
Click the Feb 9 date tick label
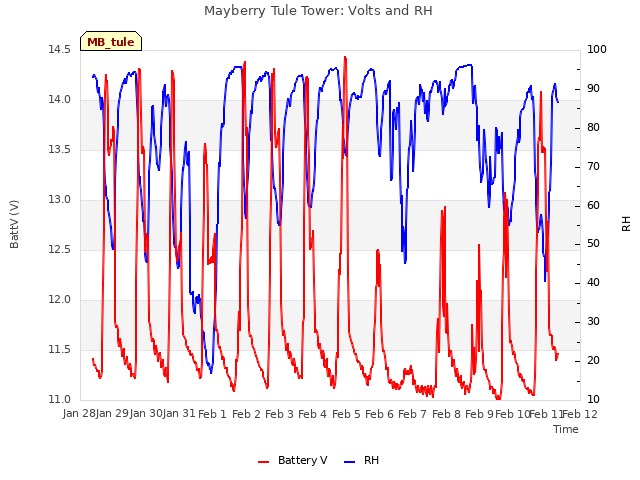coord(479,414)
